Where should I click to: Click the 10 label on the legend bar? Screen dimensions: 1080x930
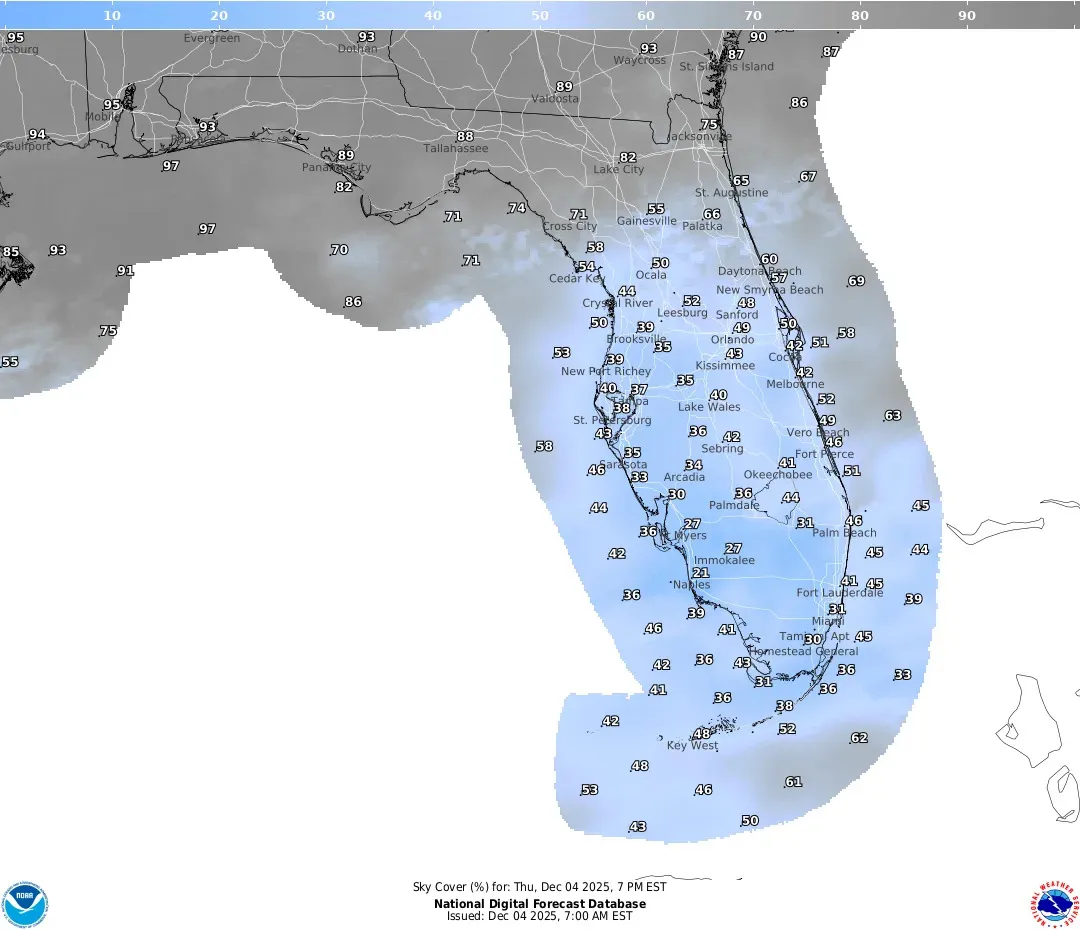click(x=112, y=15)
